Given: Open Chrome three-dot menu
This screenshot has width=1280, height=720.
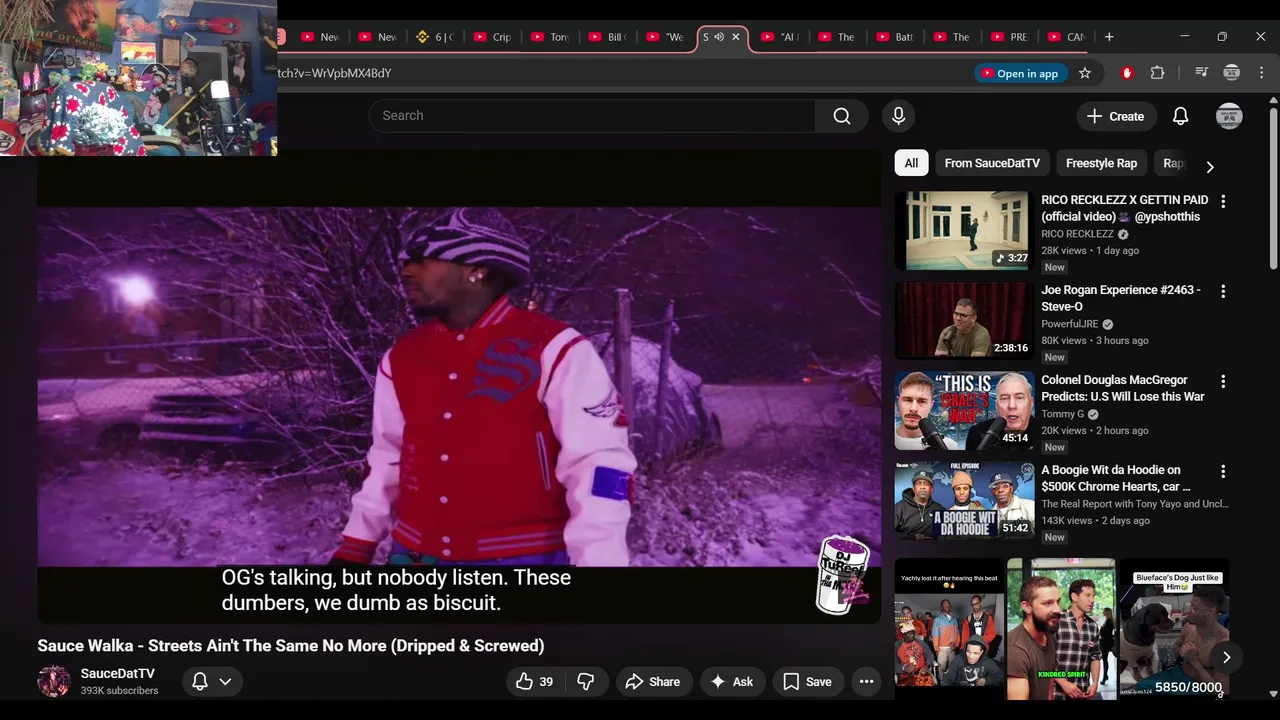Looking at the screenshot, I should 1262,73.
